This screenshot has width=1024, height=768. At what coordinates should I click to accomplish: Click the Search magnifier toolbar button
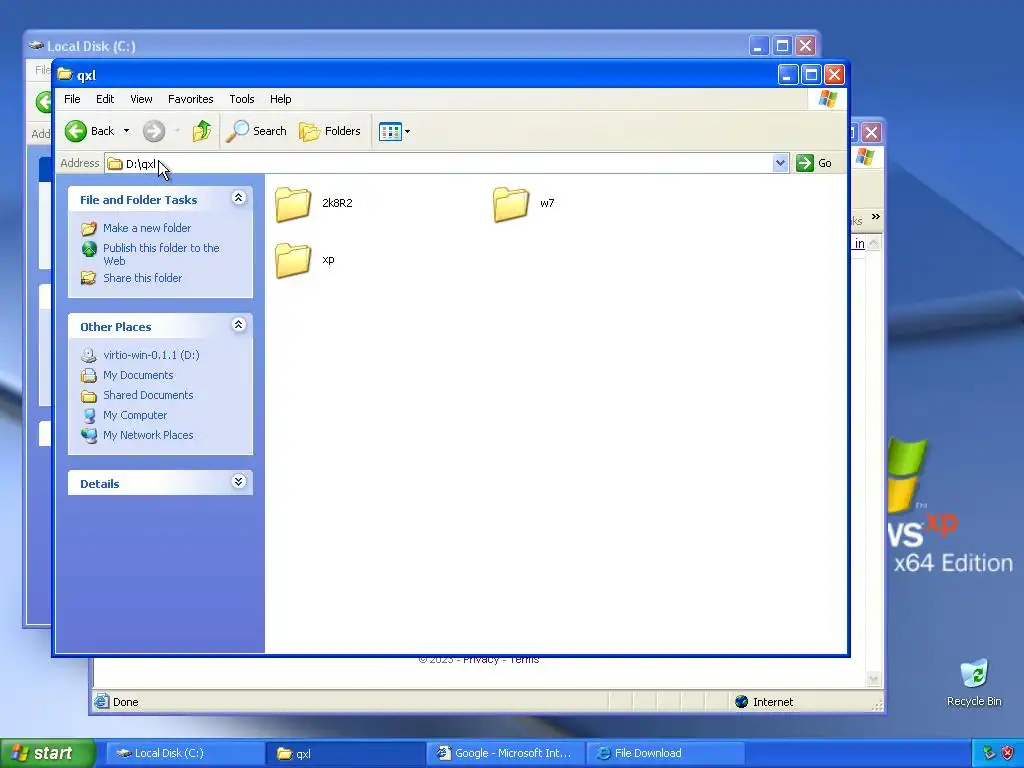tap(257, 131)
